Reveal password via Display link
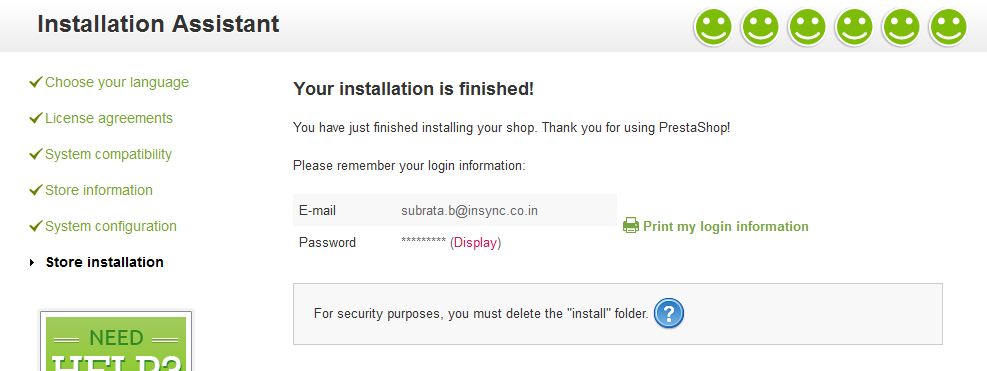Viewport: 987px width, 371px height. click(x=475, y=243)
